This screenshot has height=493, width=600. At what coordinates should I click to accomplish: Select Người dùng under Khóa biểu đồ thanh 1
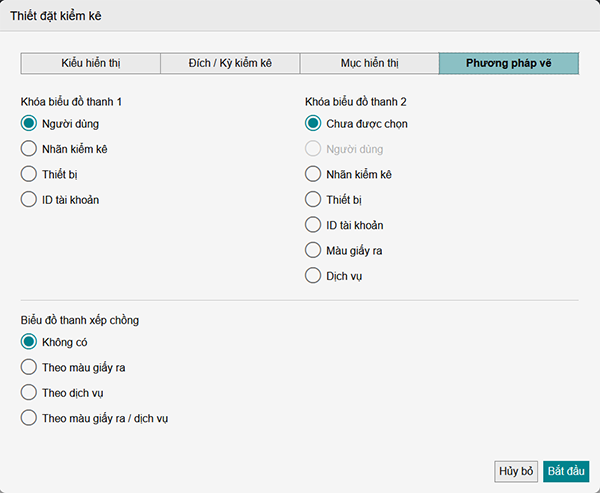(x=29, y=124)
